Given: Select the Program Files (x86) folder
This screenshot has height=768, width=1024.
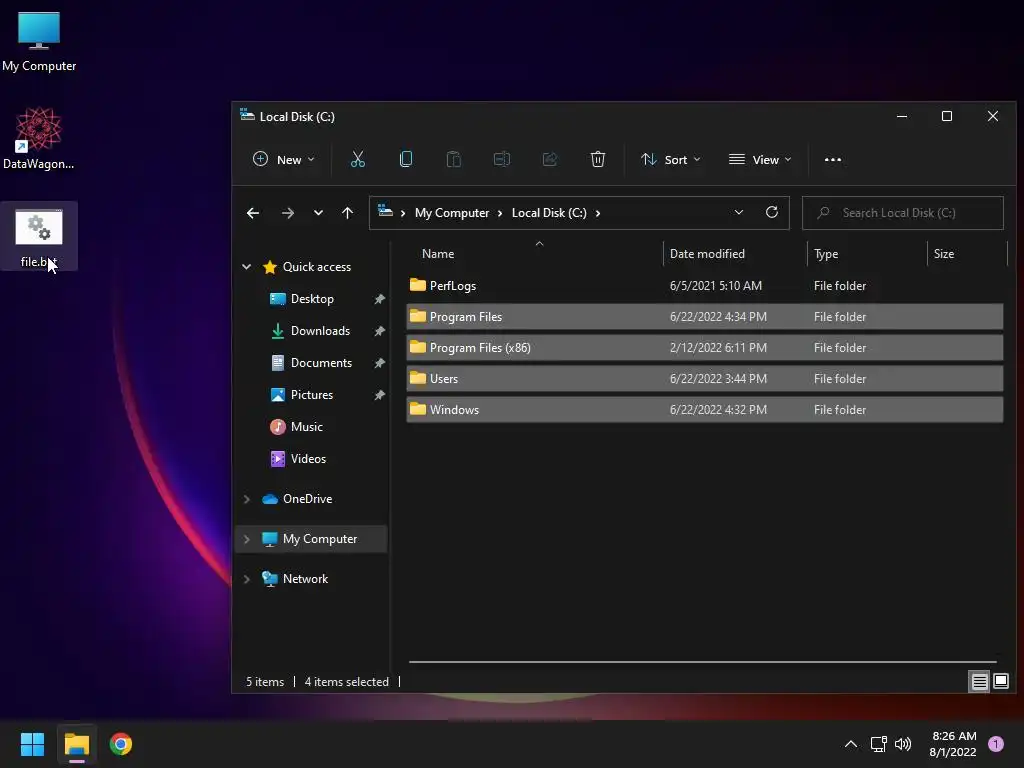Looking at the screenshot, I should pos(704,347).
